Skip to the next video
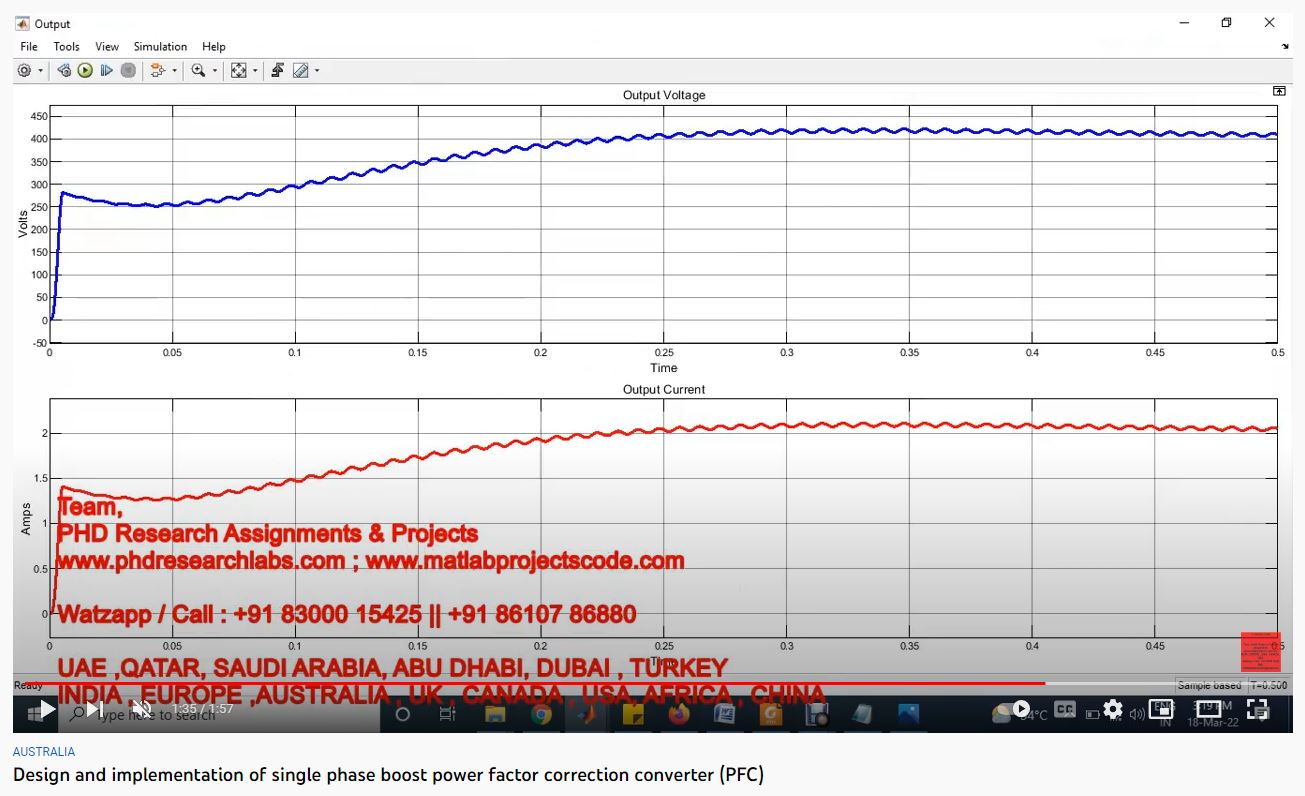Viewport: 1305px width, 796px height. [94, 710]
